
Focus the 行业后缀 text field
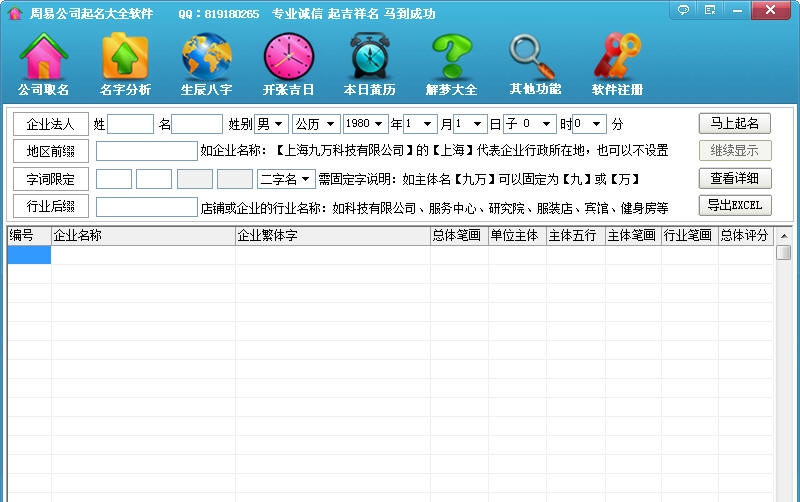click(147, 207)
